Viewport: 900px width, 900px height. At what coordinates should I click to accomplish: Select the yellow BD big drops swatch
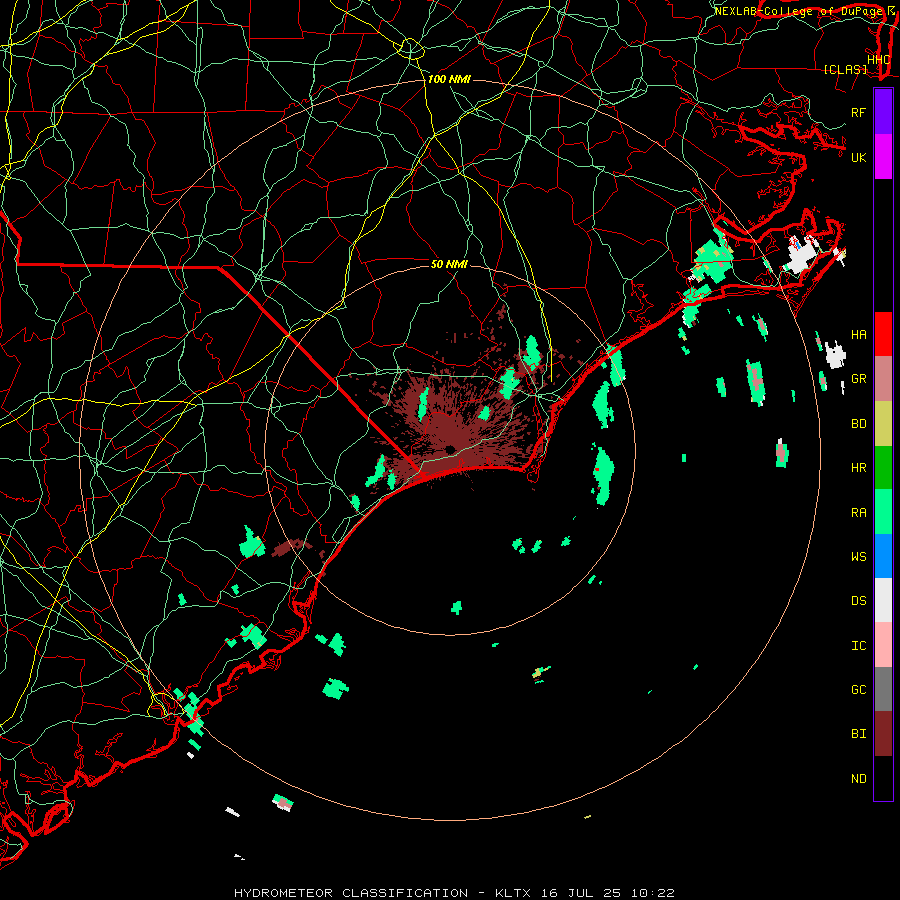click(883, 424)
